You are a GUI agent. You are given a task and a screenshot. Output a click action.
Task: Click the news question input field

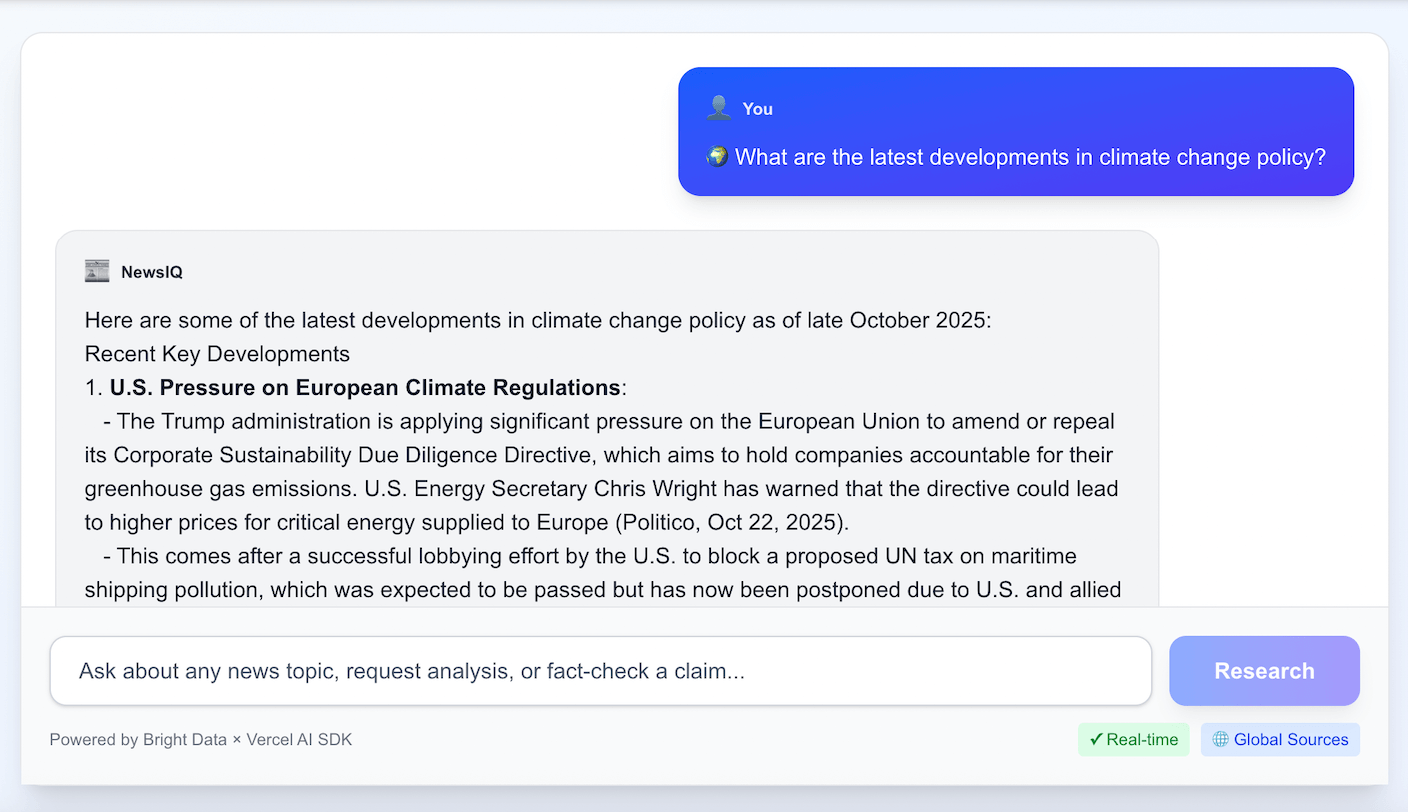[600, 671]
